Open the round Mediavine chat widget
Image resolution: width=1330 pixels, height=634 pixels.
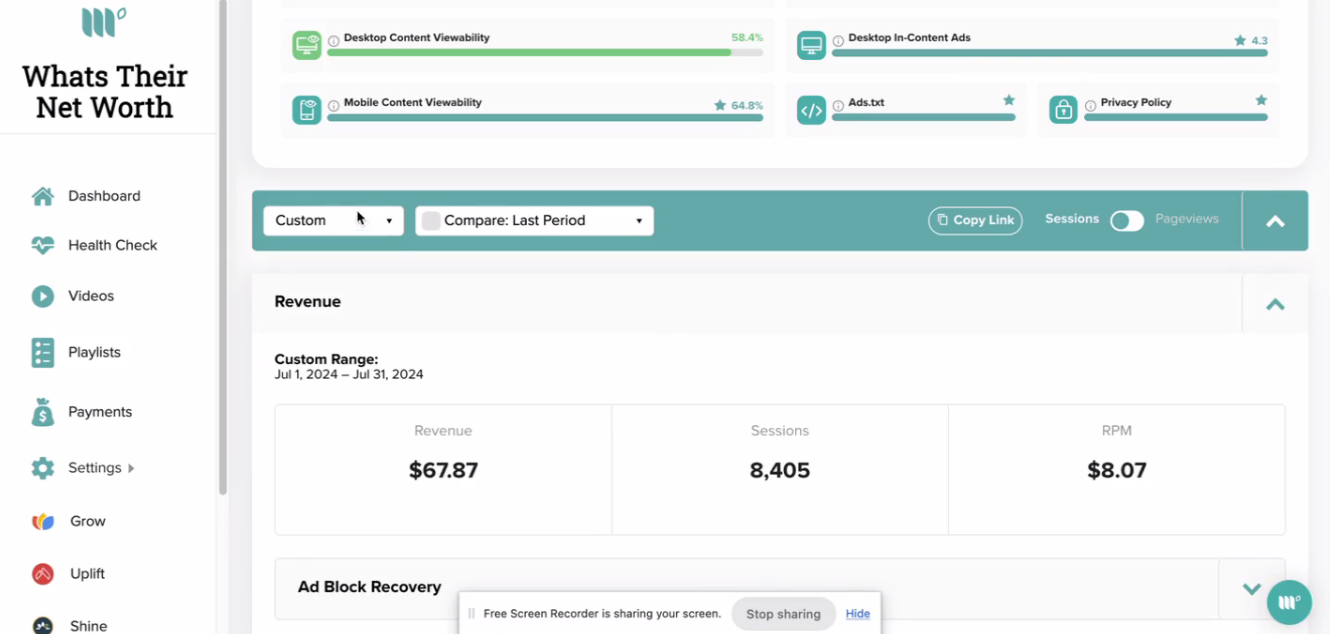coord(1289,602)
